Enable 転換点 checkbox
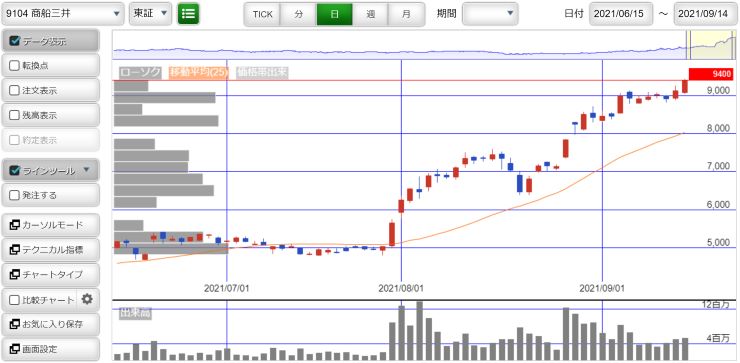Viewport: 740px width, 363px height. [14, 66]
